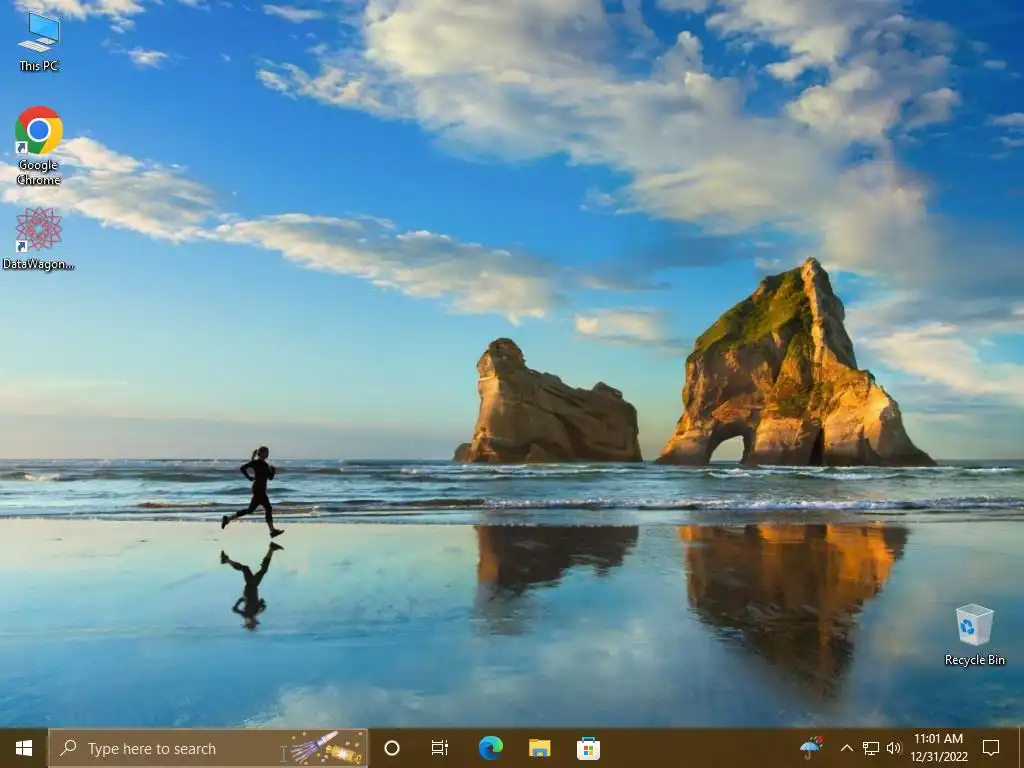Open Cortana from the taskbar circle icon
This screenshot has height=768, width=1024.
coord(392,748)
